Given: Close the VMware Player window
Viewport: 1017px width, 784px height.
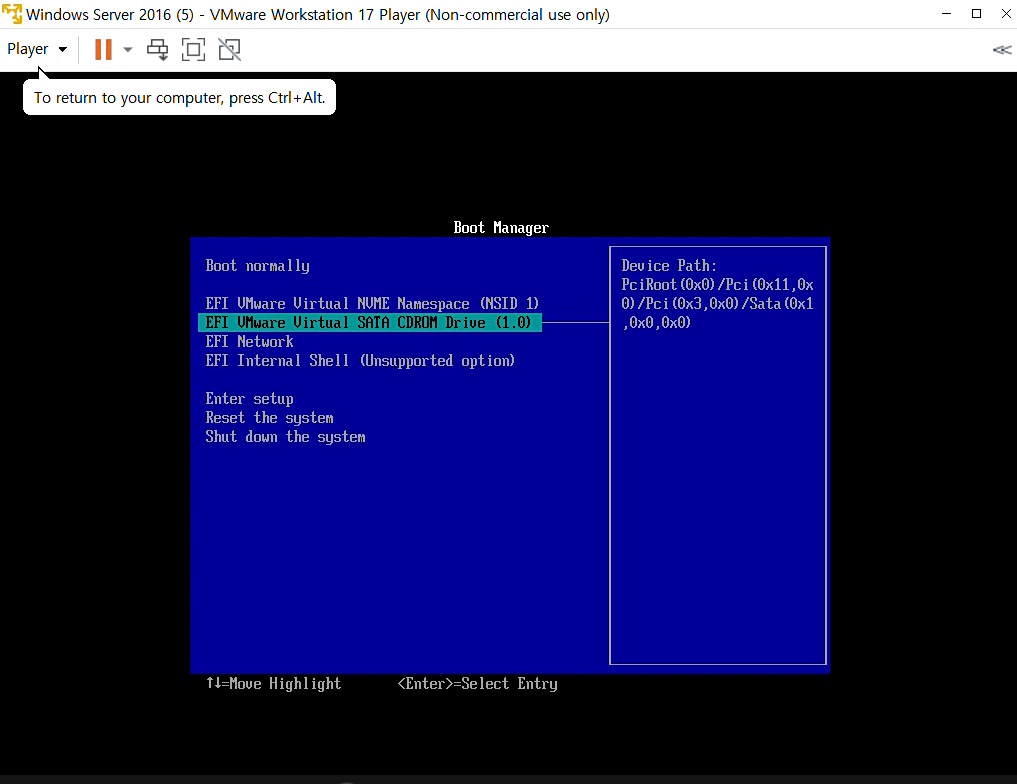Looking at the screenshot, I should click(1006, 14).
